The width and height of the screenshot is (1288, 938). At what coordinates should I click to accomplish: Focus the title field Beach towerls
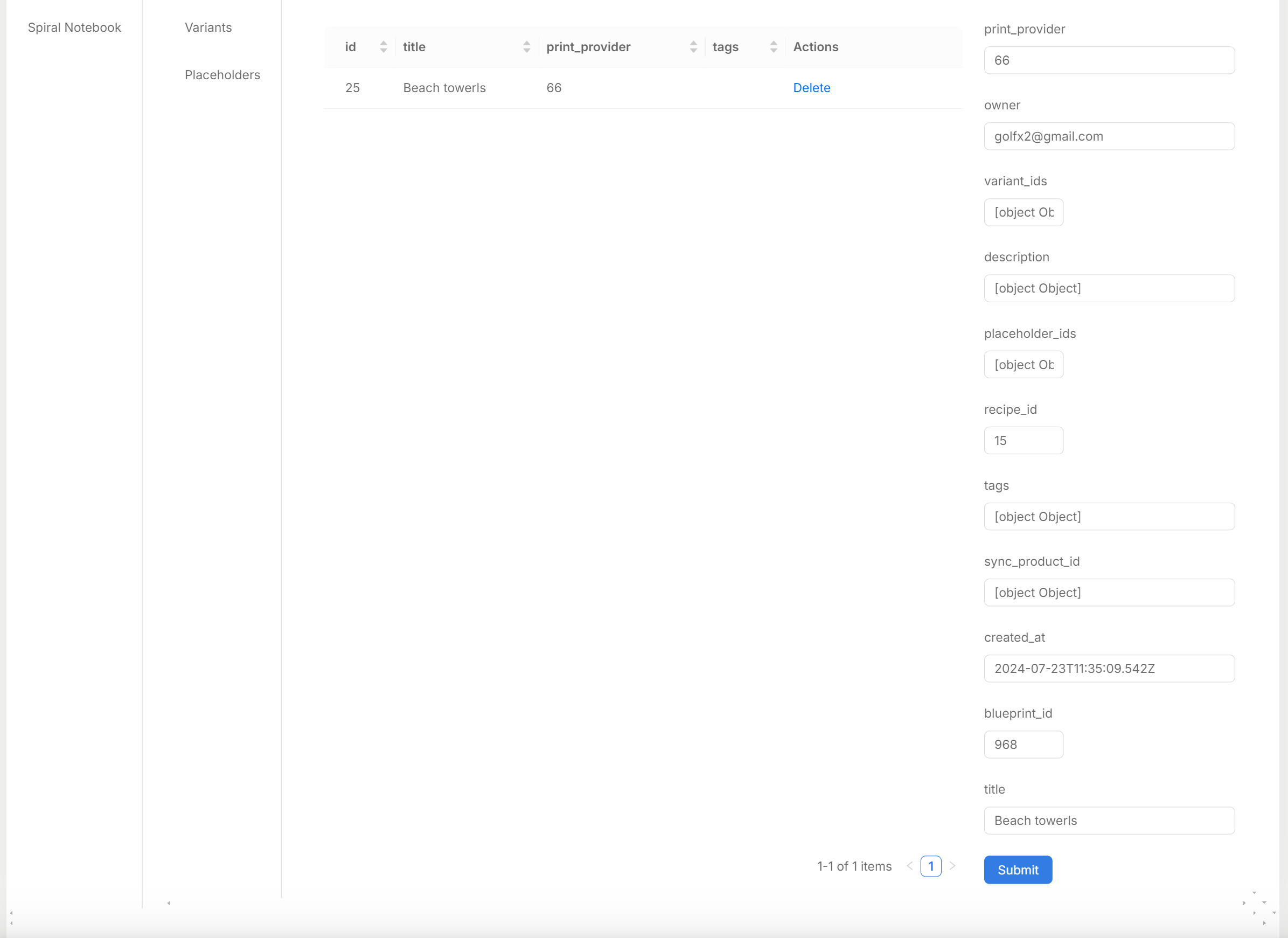[x=1109, y=821]
